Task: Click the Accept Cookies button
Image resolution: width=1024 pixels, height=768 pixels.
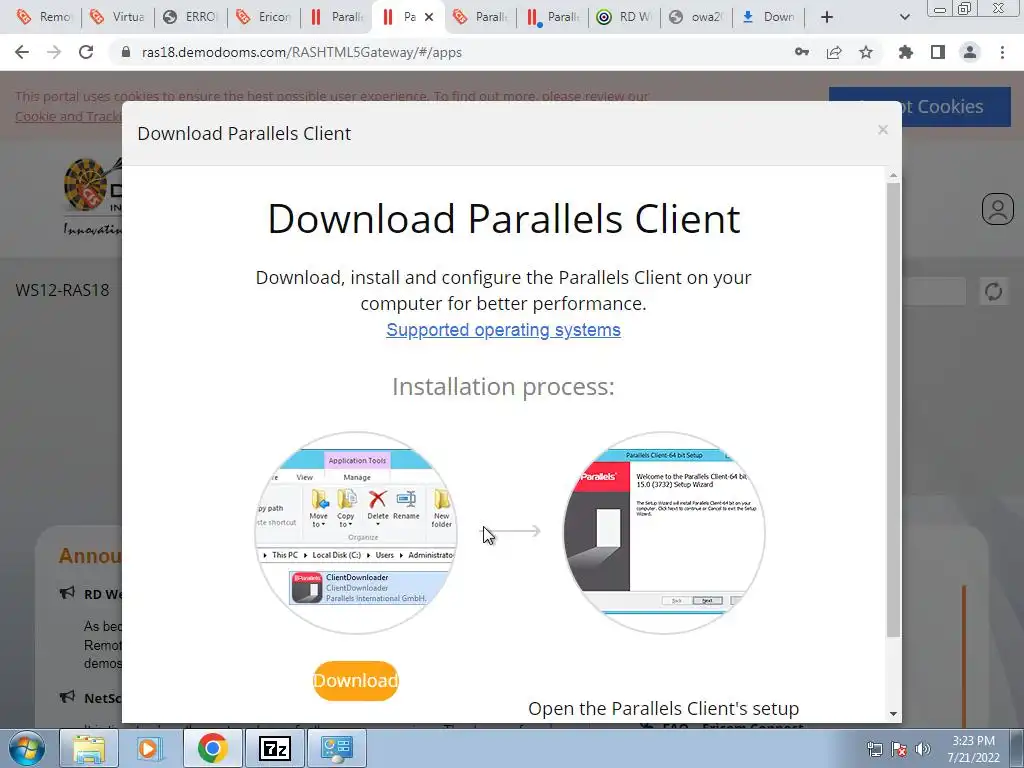Action: [920, 106]
